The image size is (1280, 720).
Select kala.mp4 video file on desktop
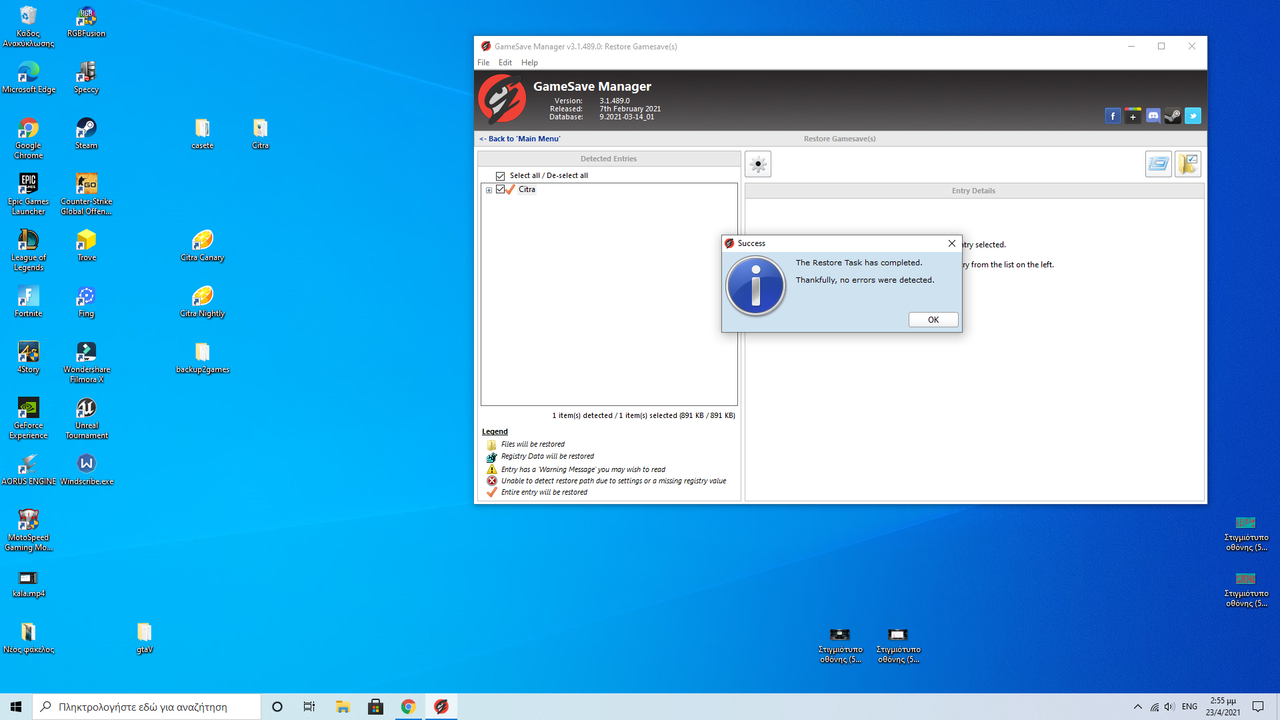(28, 584)
